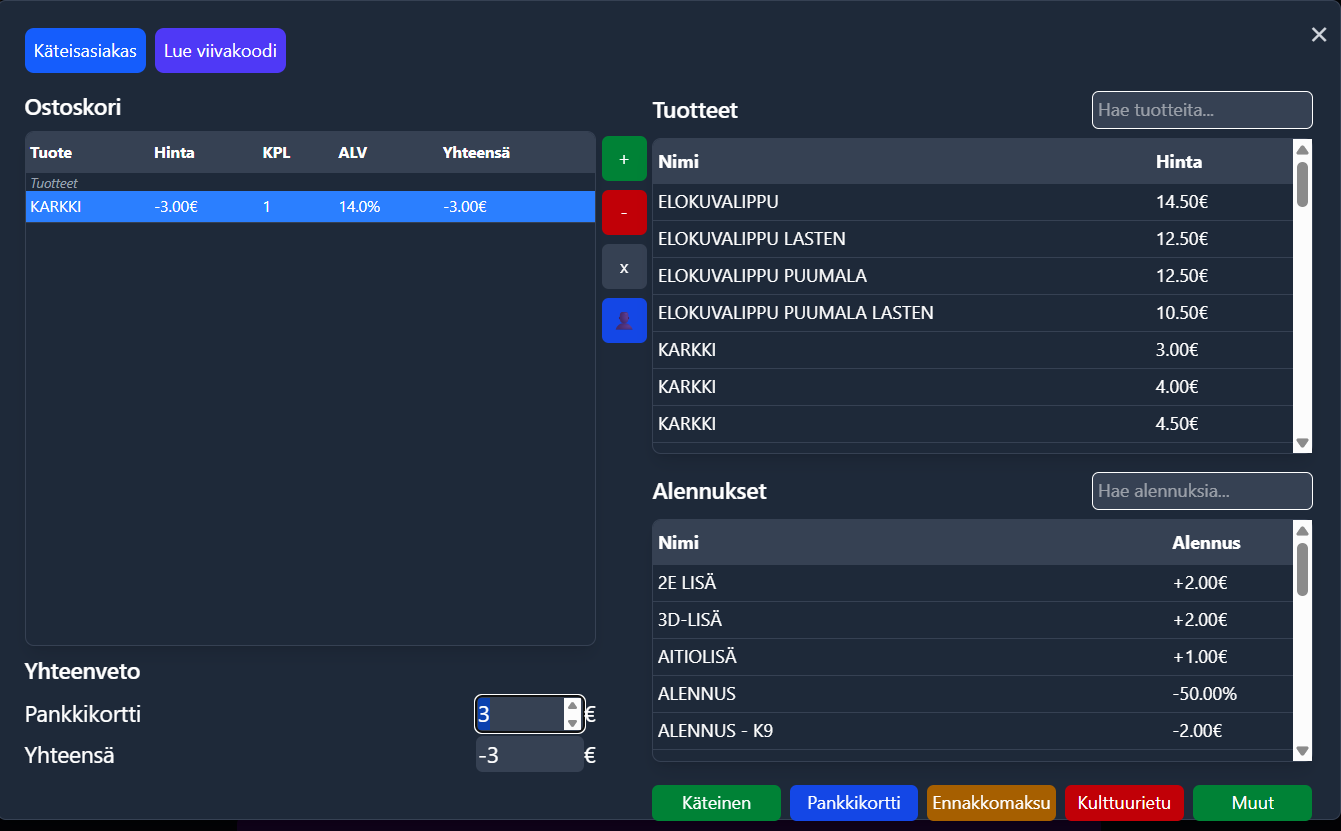
Task: Decrease Pankkikortti amount with down stepper arrow
Action: click(x=572, y=723)
